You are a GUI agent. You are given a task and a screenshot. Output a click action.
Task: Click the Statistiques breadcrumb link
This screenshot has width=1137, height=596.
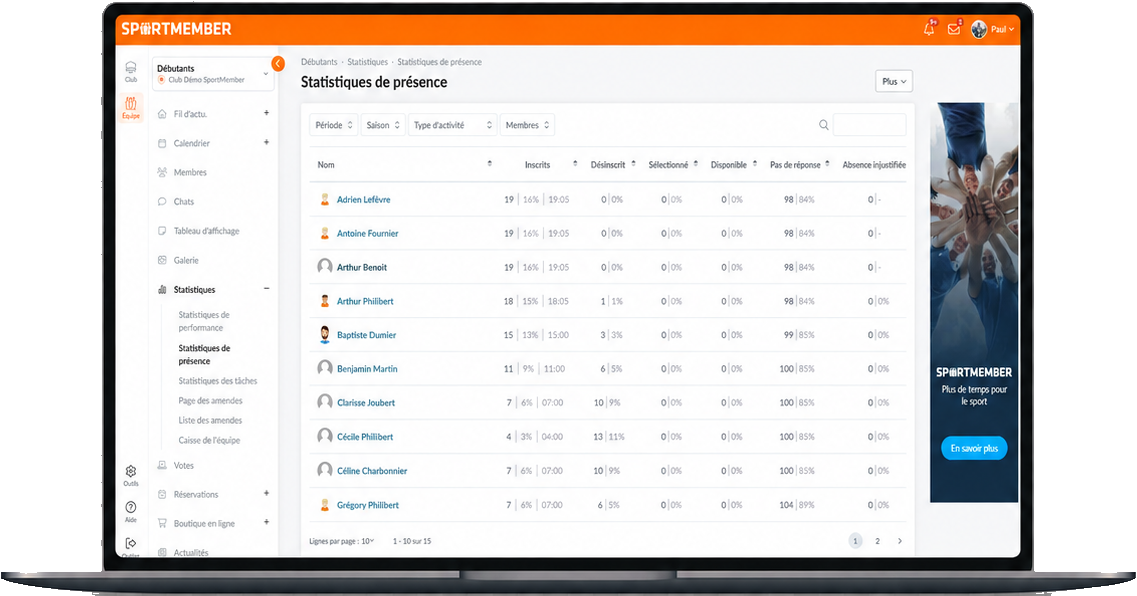point(368,62)
